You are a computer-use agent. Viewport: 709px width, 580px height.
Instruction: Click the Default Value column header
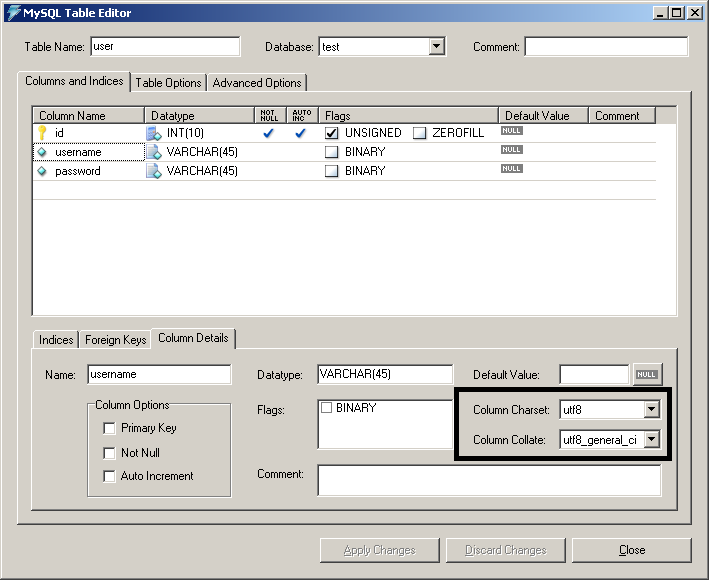coord(543,116)
